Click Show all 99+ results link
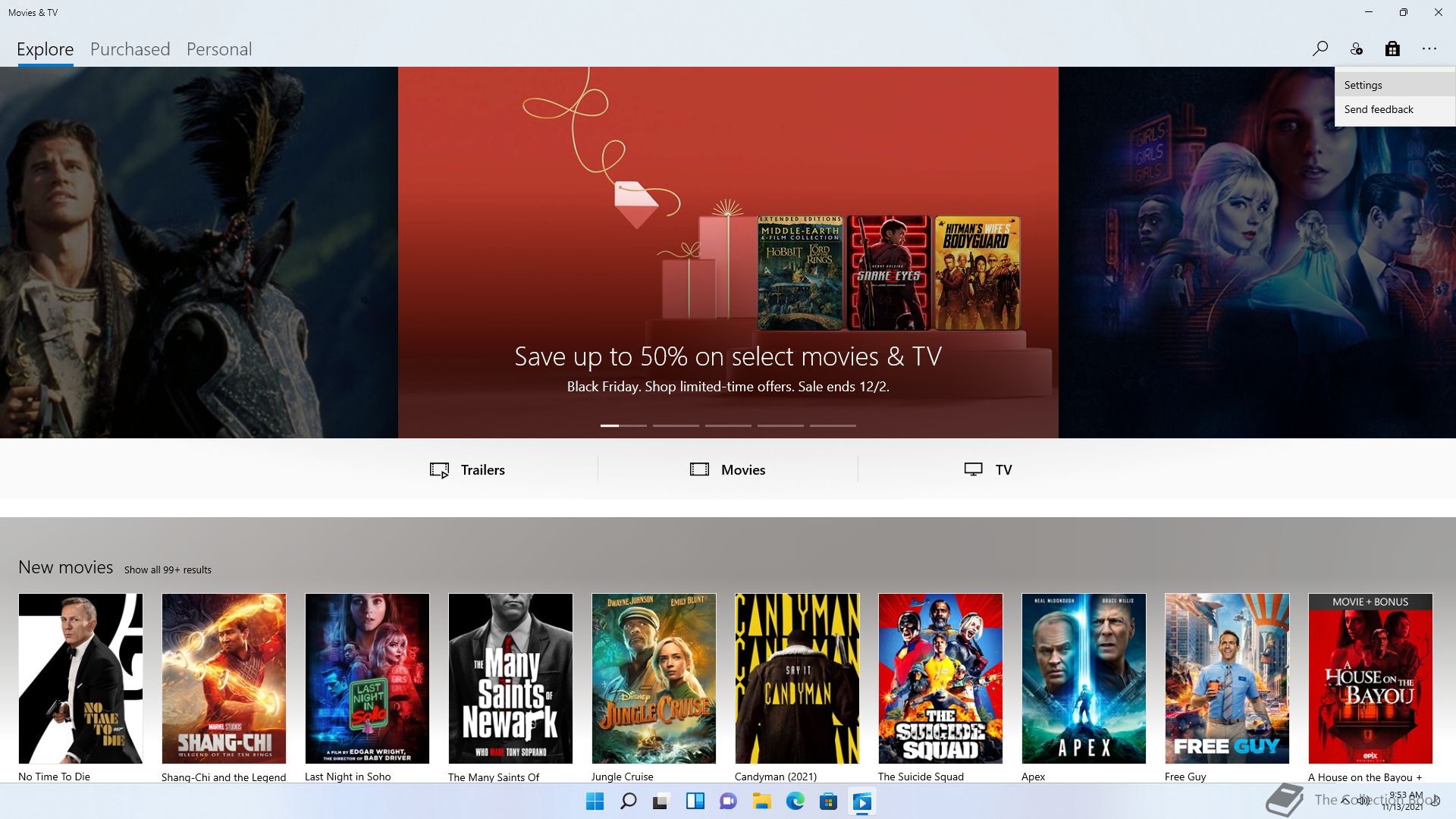This screenshot has height=819, width=1456. pyautogui.click(x=168, y=570)
